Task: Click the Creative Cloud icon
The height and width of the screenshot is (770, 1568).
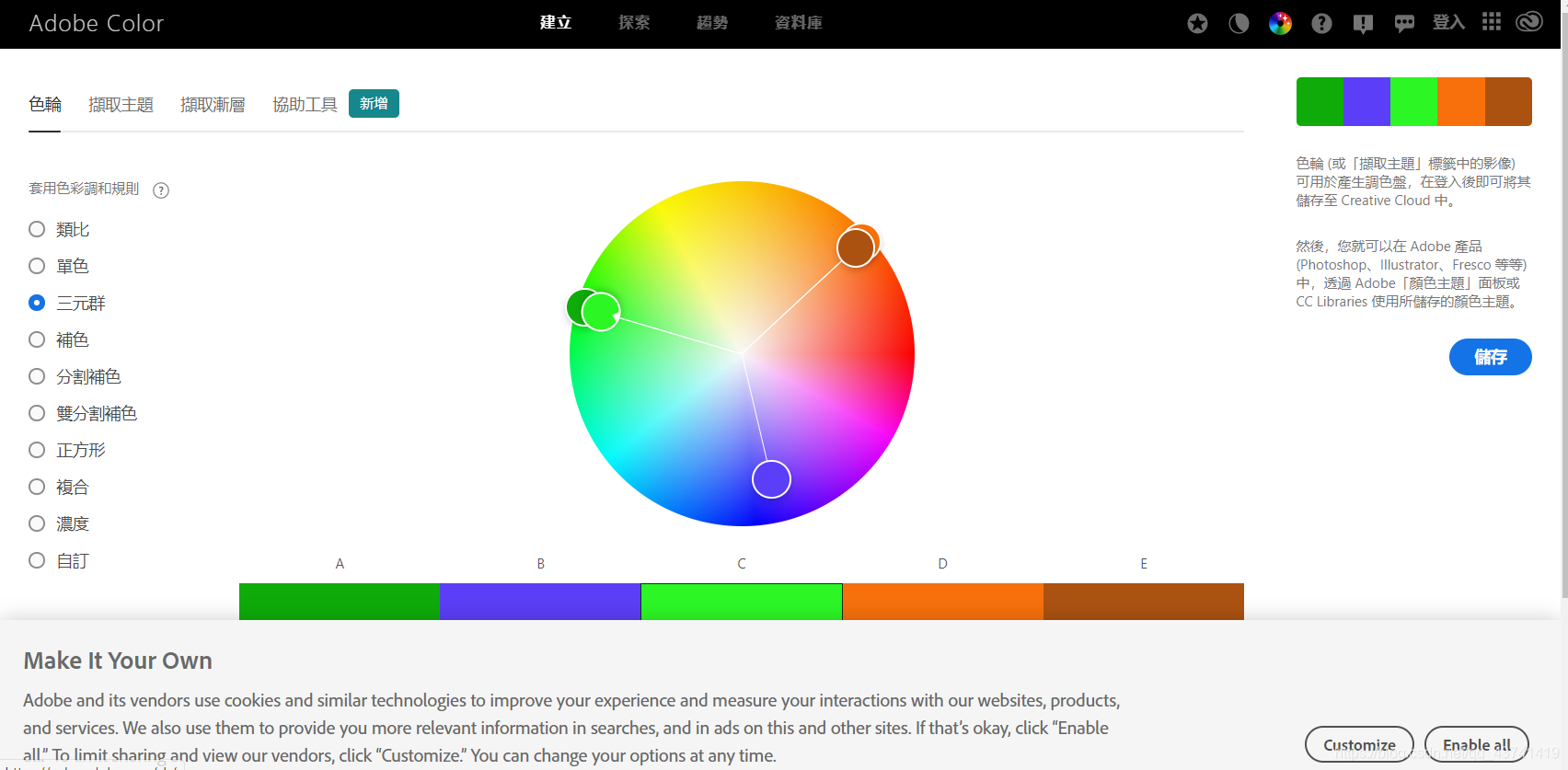Action: point(1529,21)
